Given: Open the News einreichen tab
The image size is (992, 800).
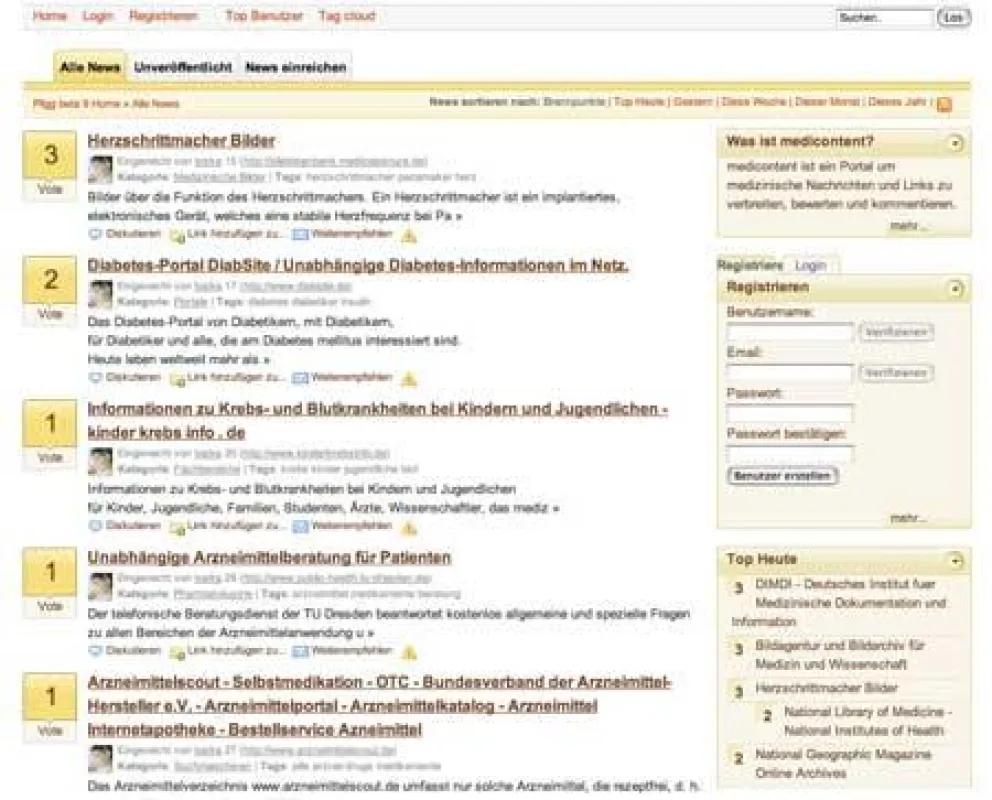Looking at the screenshot, I should (x=295, y=67).
